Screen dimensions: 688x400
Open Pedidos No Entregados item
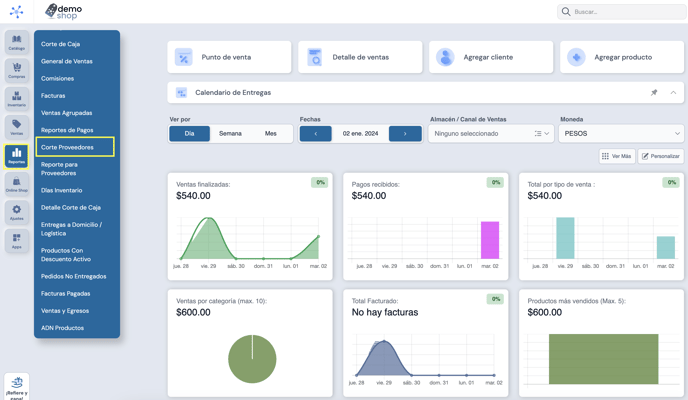74,276
